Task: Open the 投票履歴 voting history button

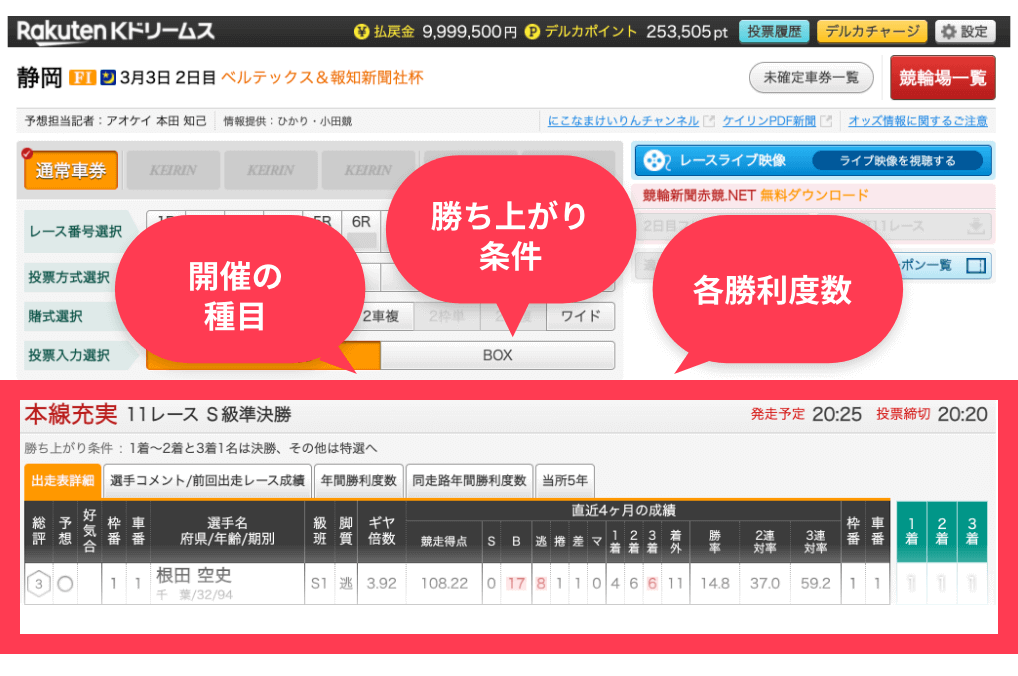Action: coord(774,31)
